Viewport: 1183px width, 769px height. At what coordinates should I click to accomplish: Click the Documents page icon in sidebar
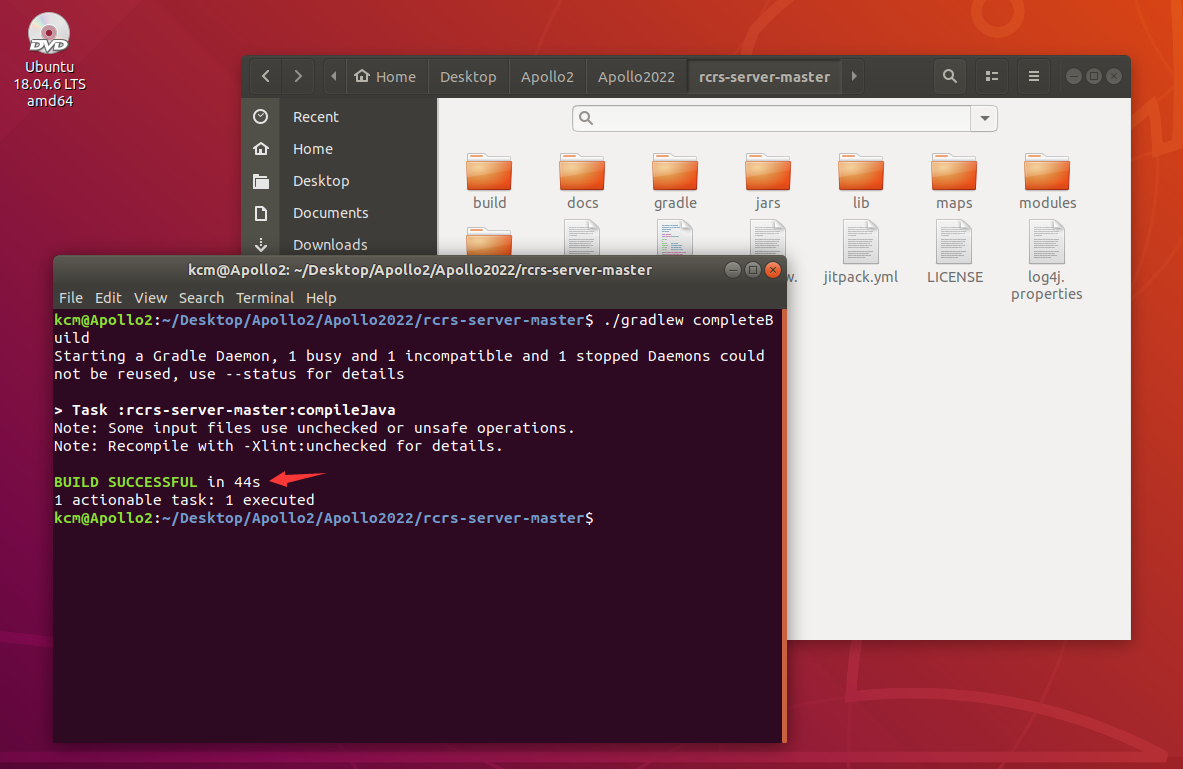(261, 213)
